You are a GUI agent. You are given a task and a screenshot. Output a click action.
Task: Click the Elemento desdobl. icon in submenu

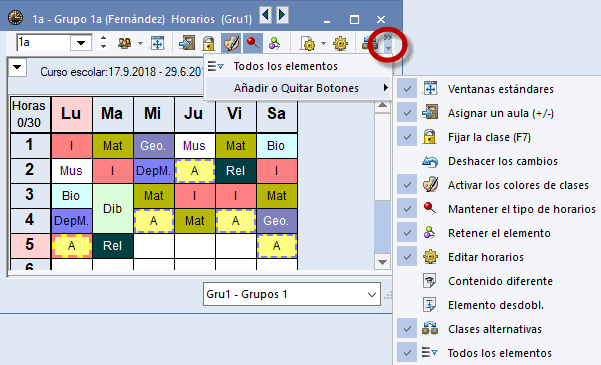430,305
